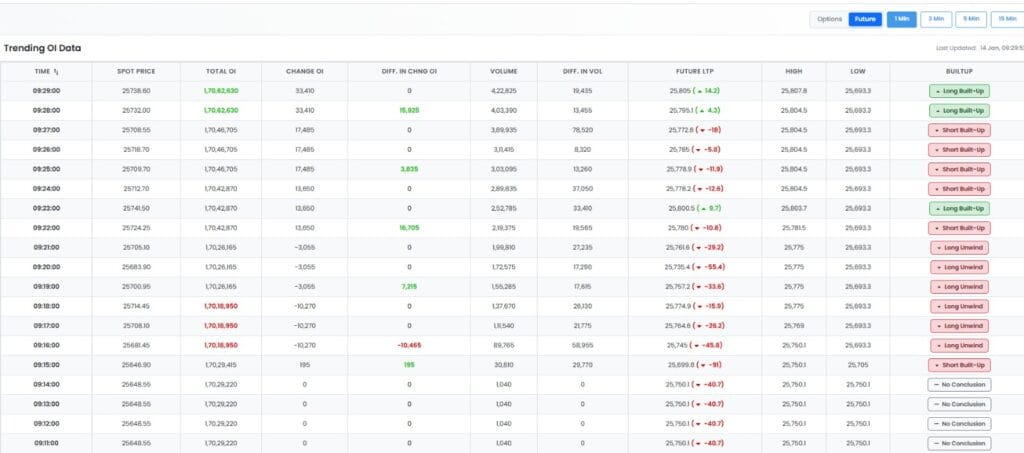Click Short Built-Up badge in 09:27:00 row
Viewport: 1024px width, 453px height.
point(959,130)
